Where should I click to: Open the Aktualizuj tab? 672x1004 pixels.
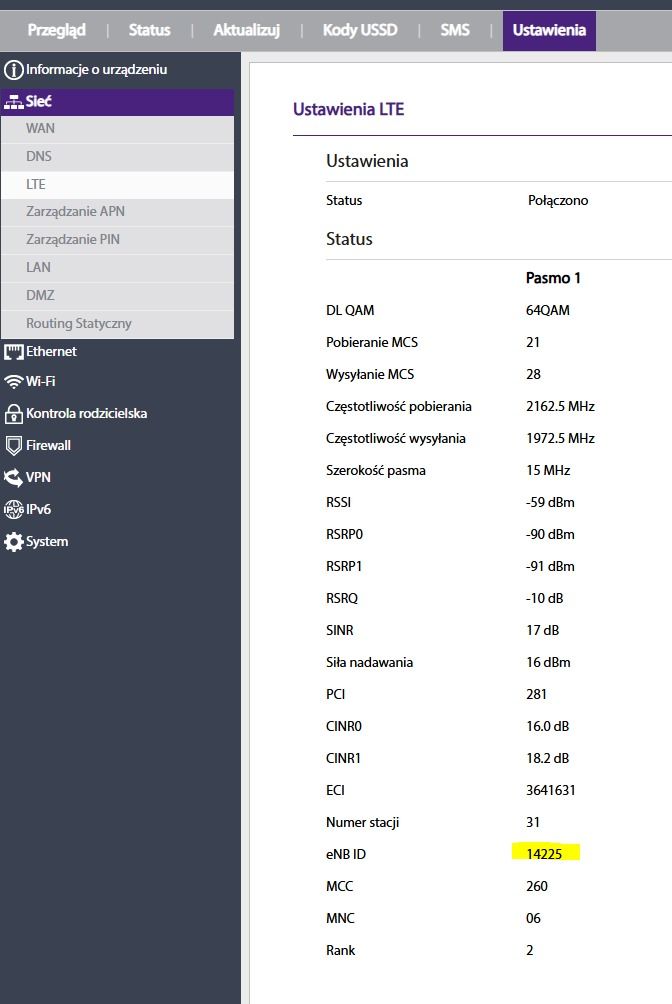point(247,30)
